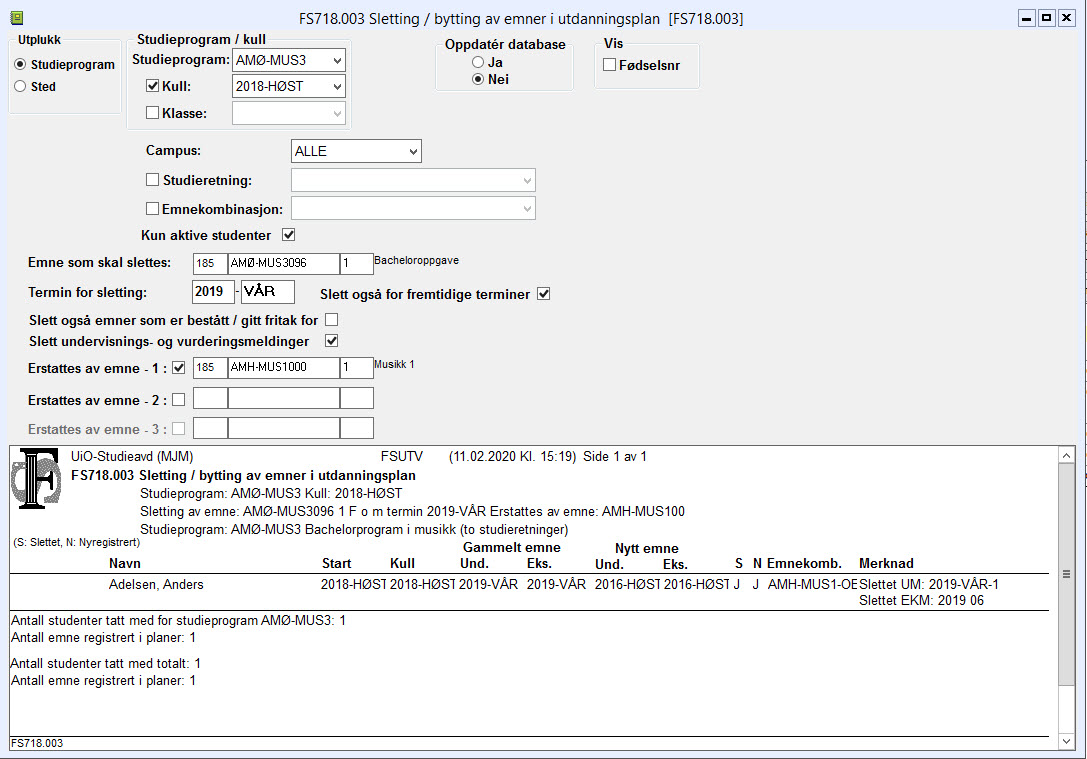Click the Bacheloroppgave course name label
The image size is (1087, 759).
pyautogui.click(x=417, y=261)
